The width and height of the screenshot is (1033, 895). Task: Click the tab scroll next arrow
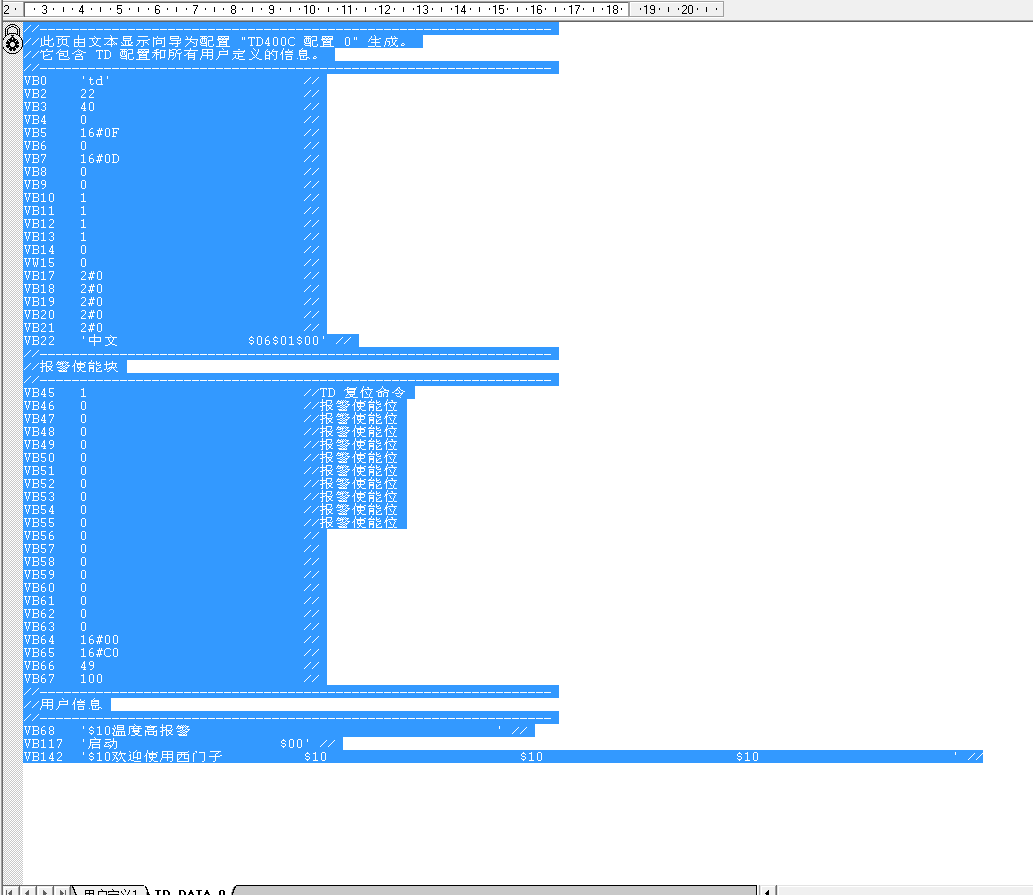(x=45, y=891)
